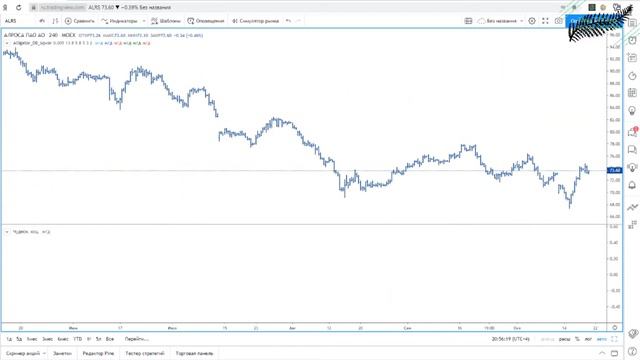Click the Compare (Сравнить) button
The width and height of the screenshot is (640, 360).
(x=80, y=21)
